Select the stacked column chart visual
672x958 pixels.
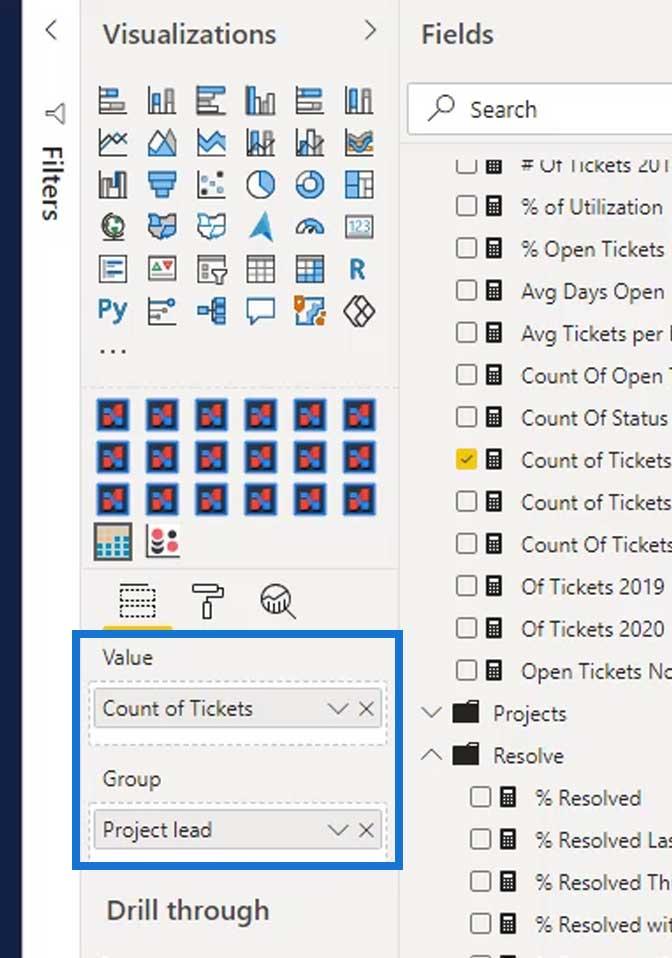pyautogui.click(x=162, y=100)
